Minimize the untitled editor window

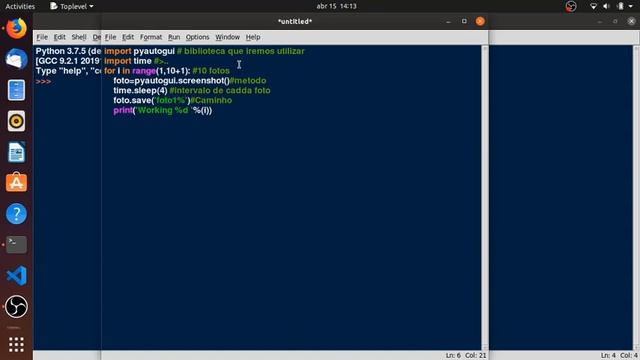(x=448, y=21)
